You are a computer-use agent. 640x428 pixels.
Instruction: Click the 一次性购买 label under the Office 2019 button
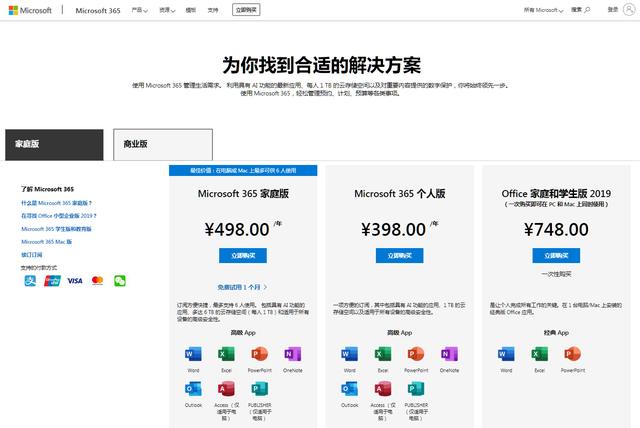(x=556, y=274)
